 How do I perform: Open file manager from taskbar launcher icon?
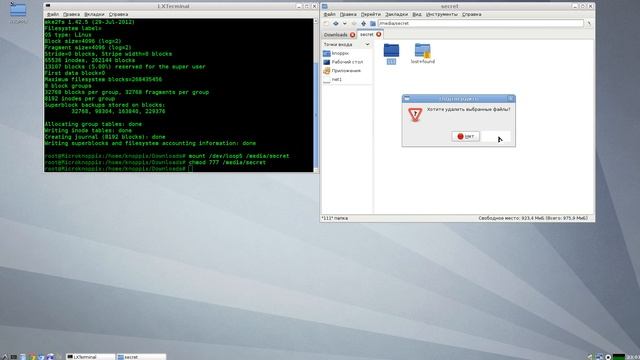pos(23,357)
